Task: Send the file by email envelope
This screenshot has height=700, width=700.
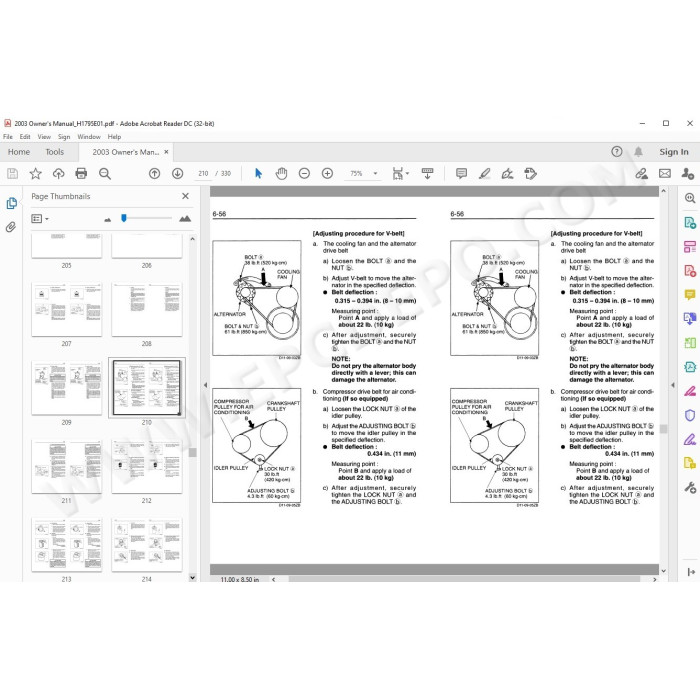Action: 665,174
